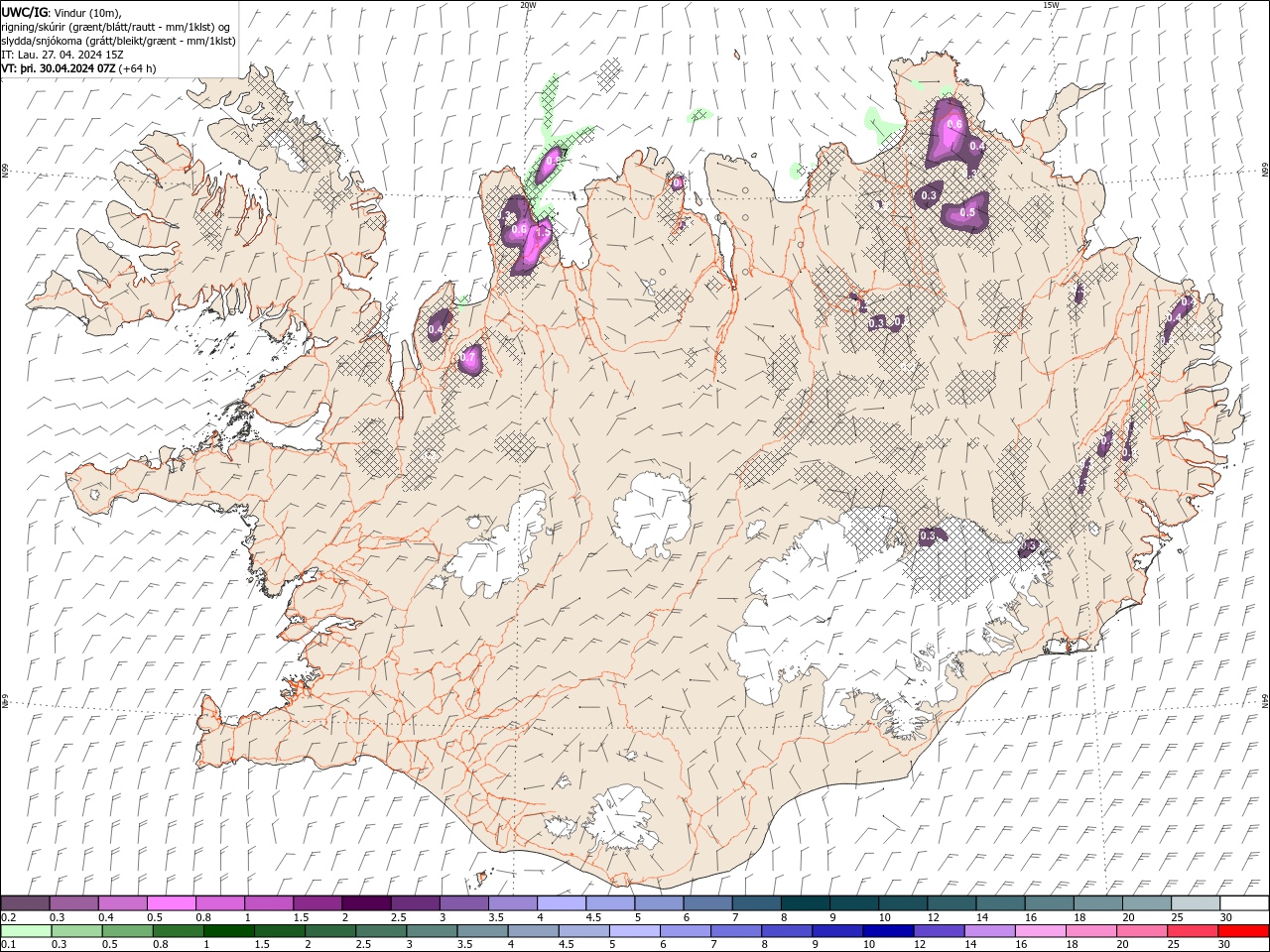This screenshot has width=1270, height=952.
Task: Click the darkest purple swatch labeled 2
Action: point(366,903)
